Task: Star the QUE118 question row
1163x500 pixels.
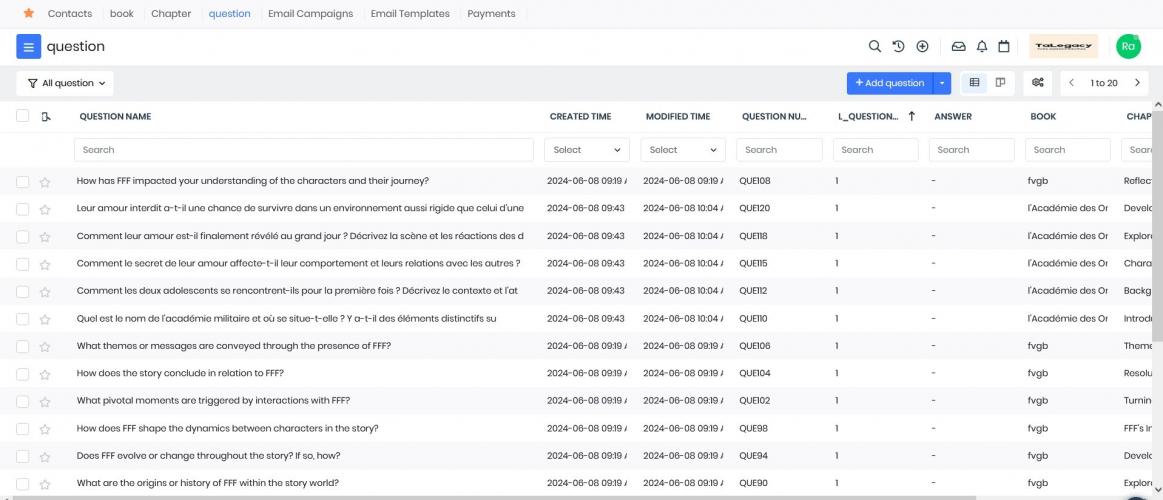Action: point(45,237)
